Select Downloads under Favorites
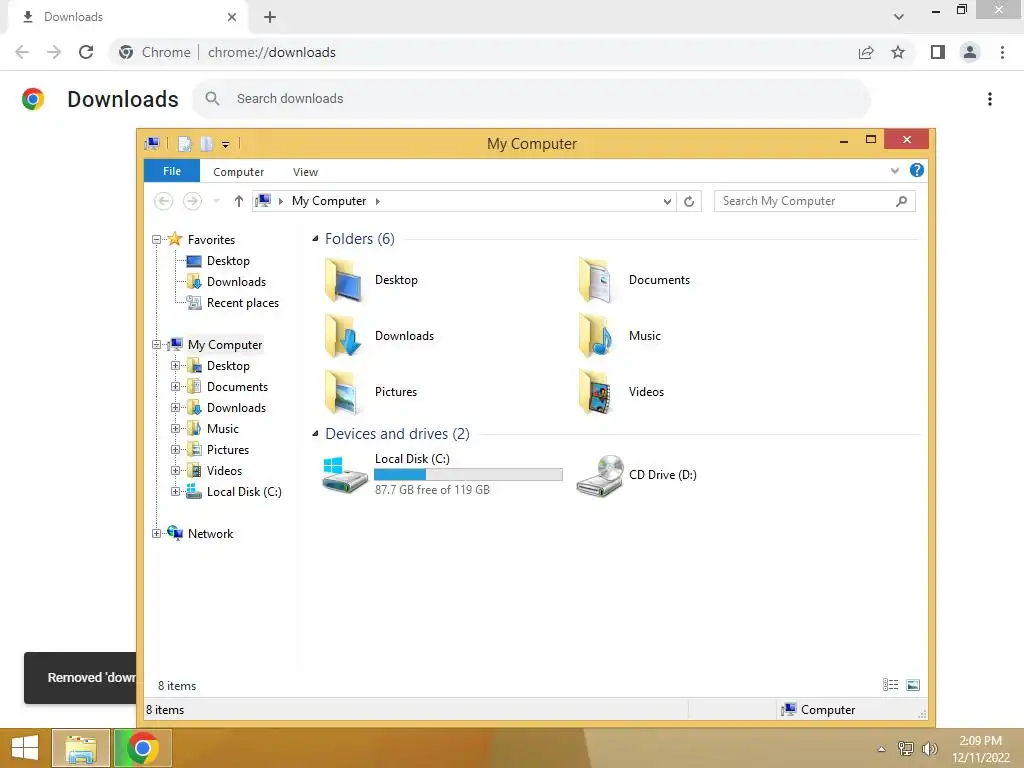The height and width of the screenshot is (768, 1024). [236, 282]
